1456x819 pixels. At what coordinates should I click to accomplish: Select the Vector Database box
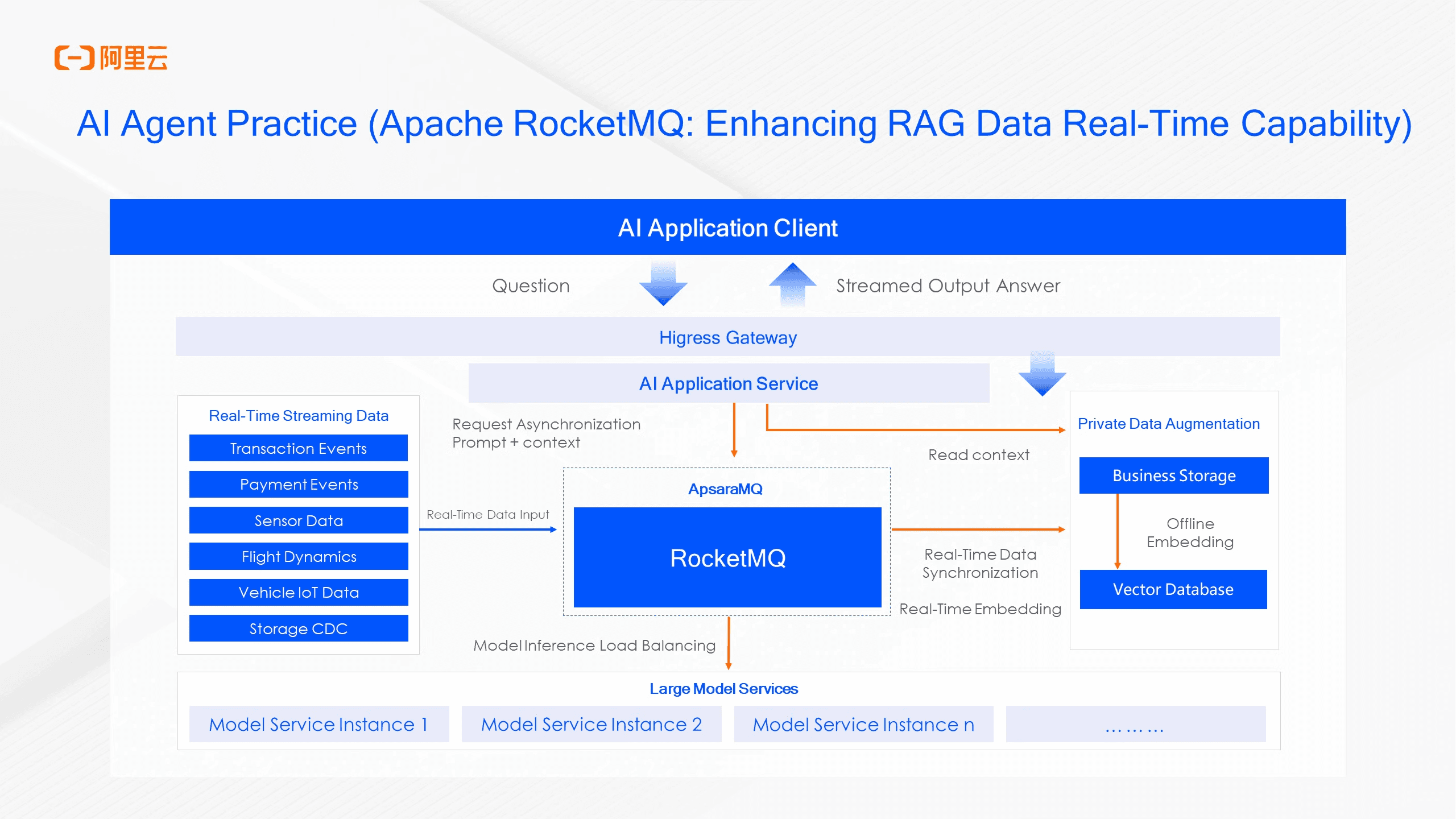(1173, 589)
